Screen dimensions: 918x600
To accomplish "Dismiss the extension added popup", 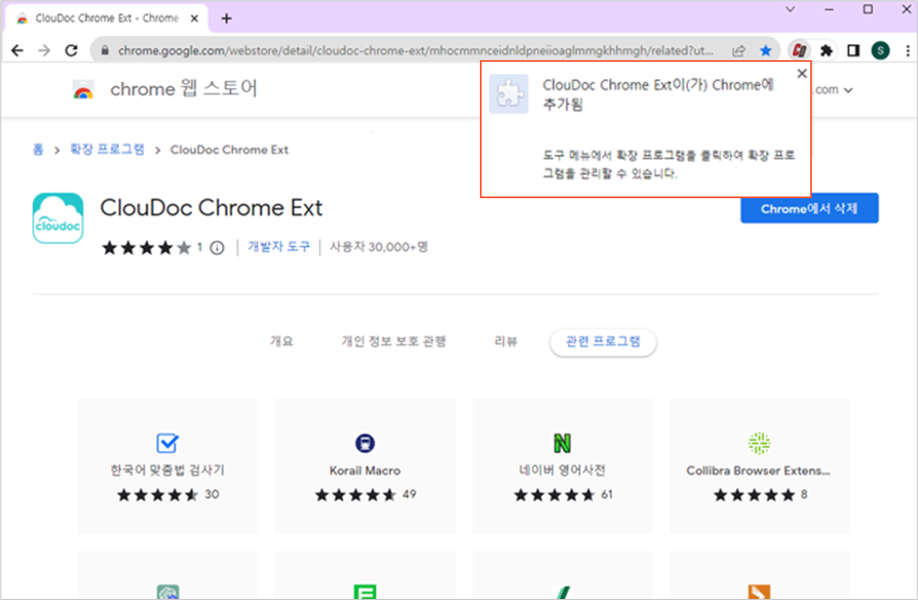I will (801, 73).
